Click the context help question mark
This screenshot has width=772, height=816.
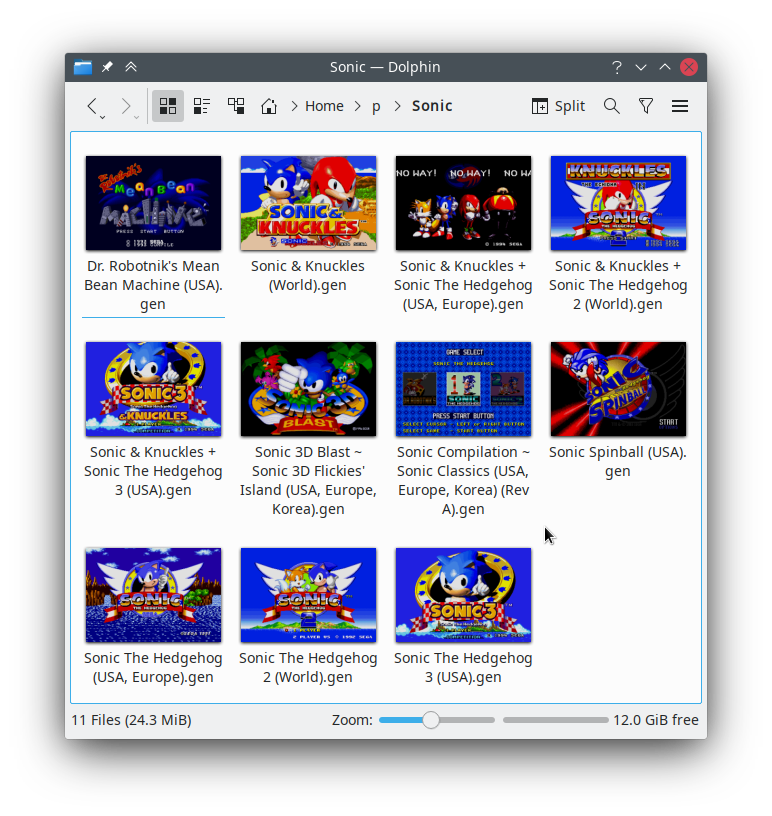[617, 67]
